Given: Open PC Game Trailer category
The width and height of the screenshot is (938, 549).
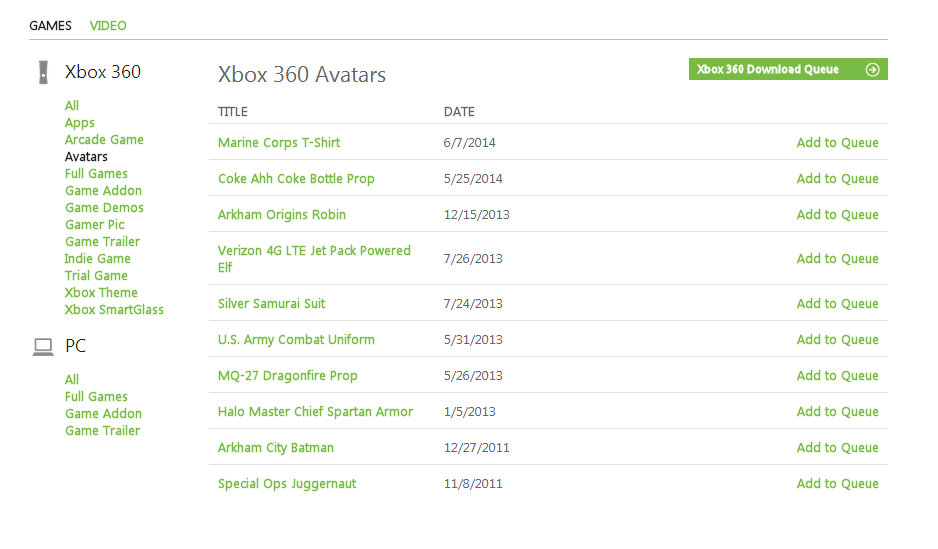Looking at the screenshot, I should 102,431.
